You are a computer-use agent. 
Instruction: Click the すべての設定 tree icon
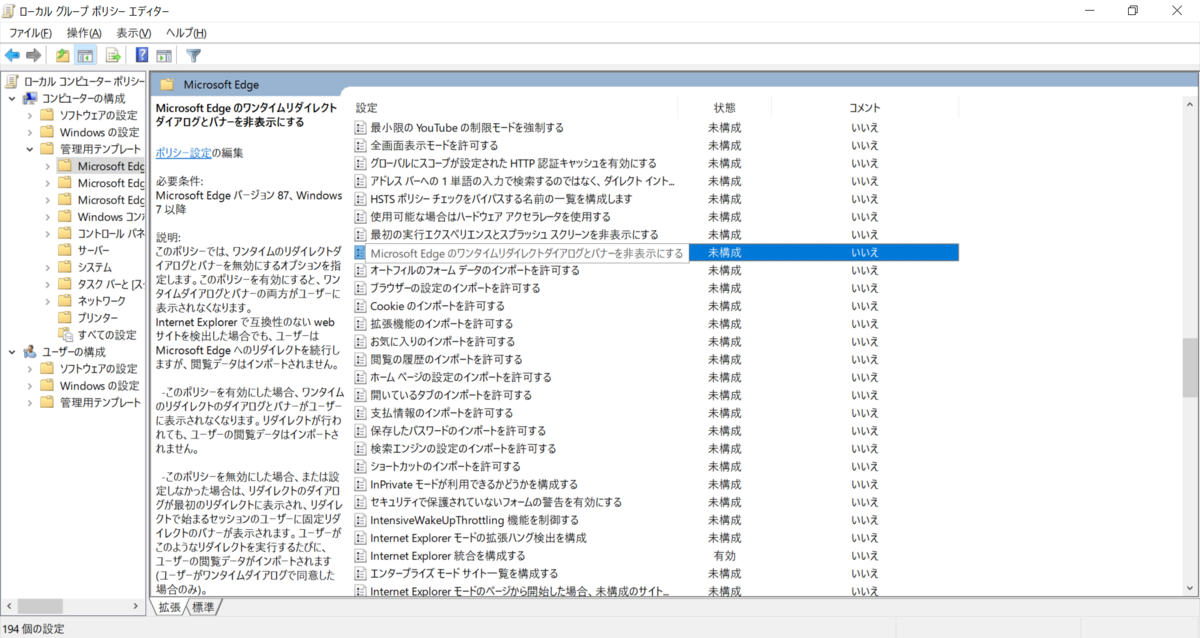66,335
